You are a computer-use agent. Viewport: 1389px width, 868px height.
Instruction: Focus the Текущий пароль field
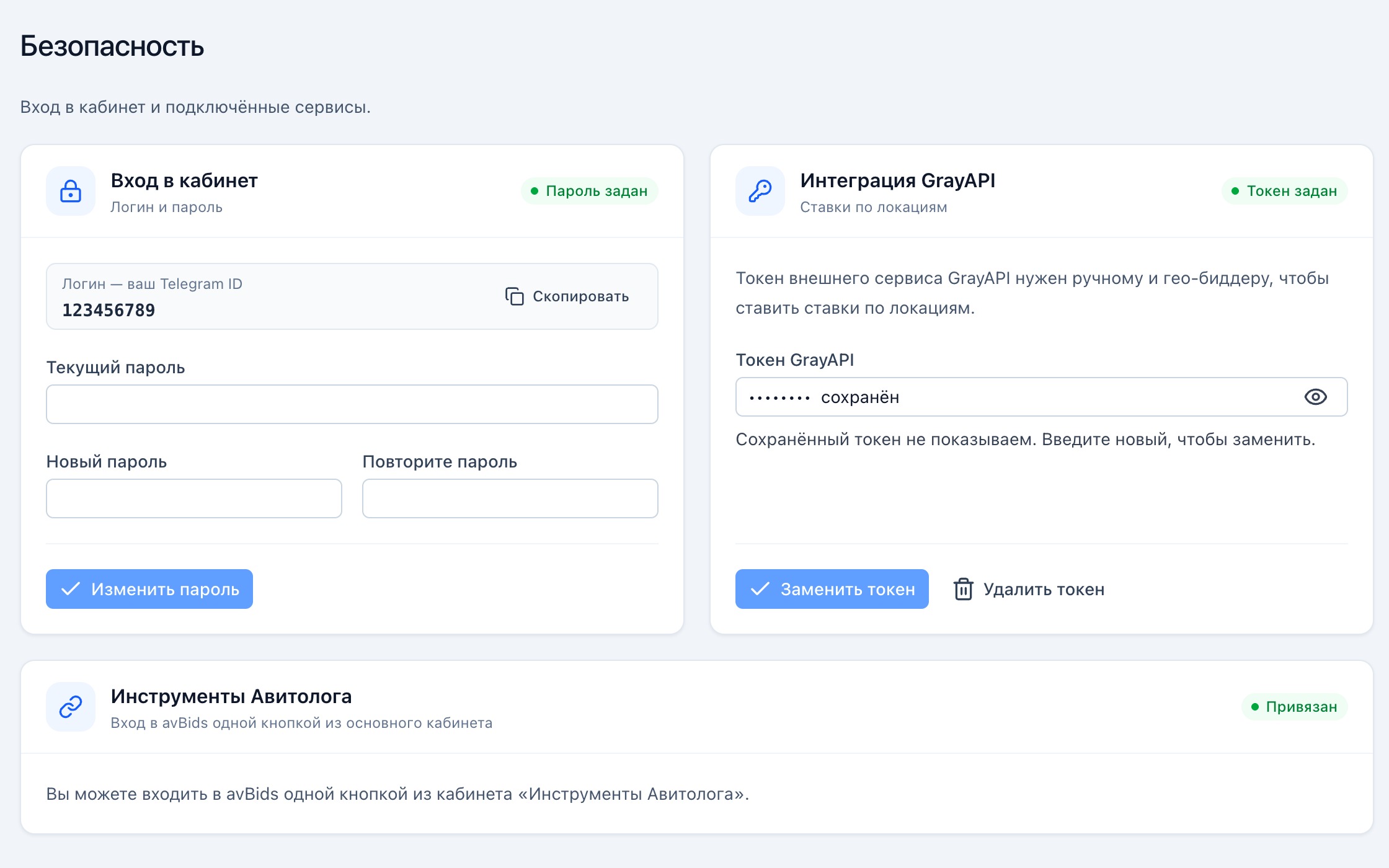[x=352, y=404]
